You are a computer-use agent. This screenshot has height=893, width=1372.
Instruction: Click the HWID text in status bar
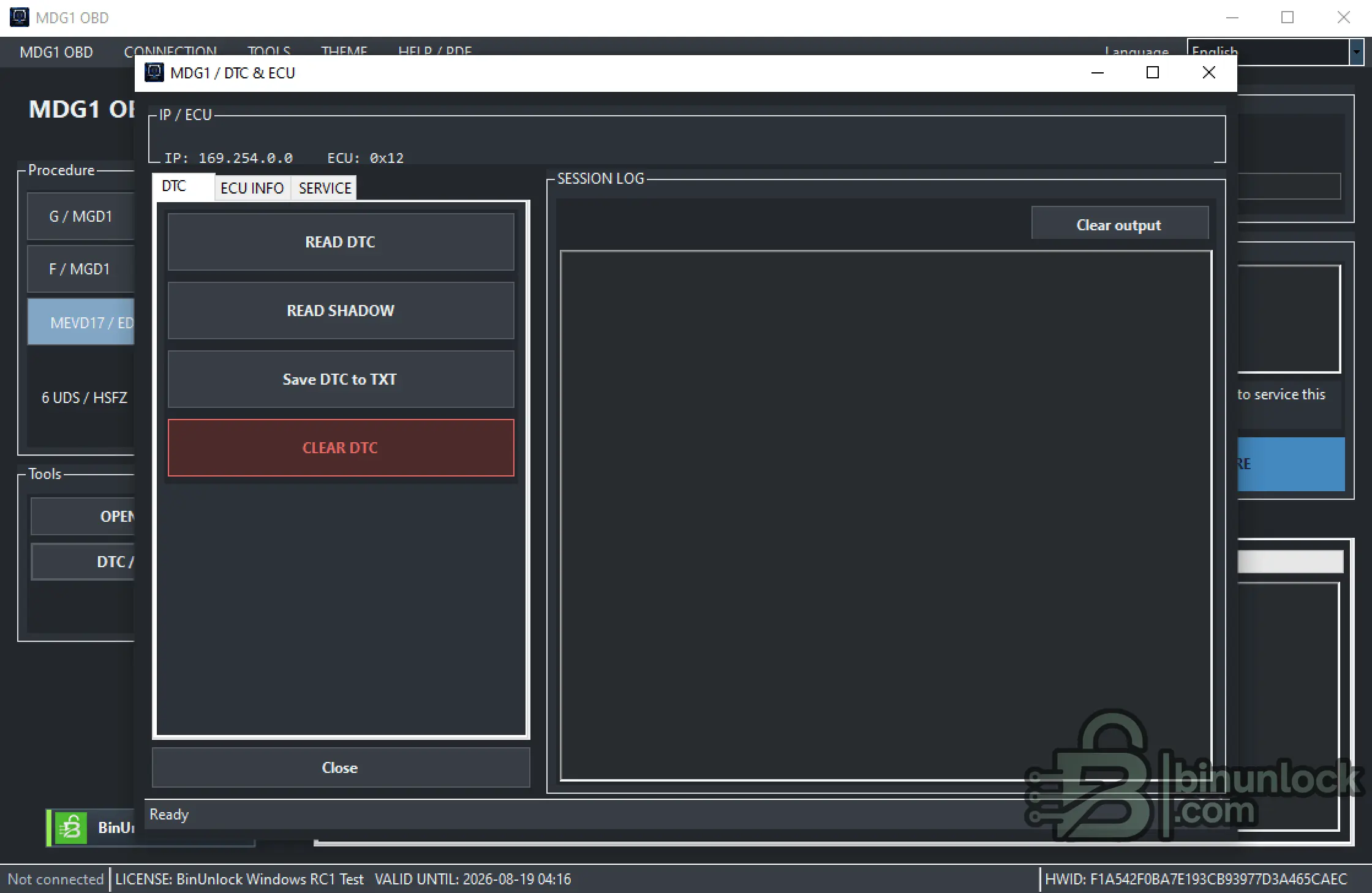pyautogui.click(x=1196, y=880)
